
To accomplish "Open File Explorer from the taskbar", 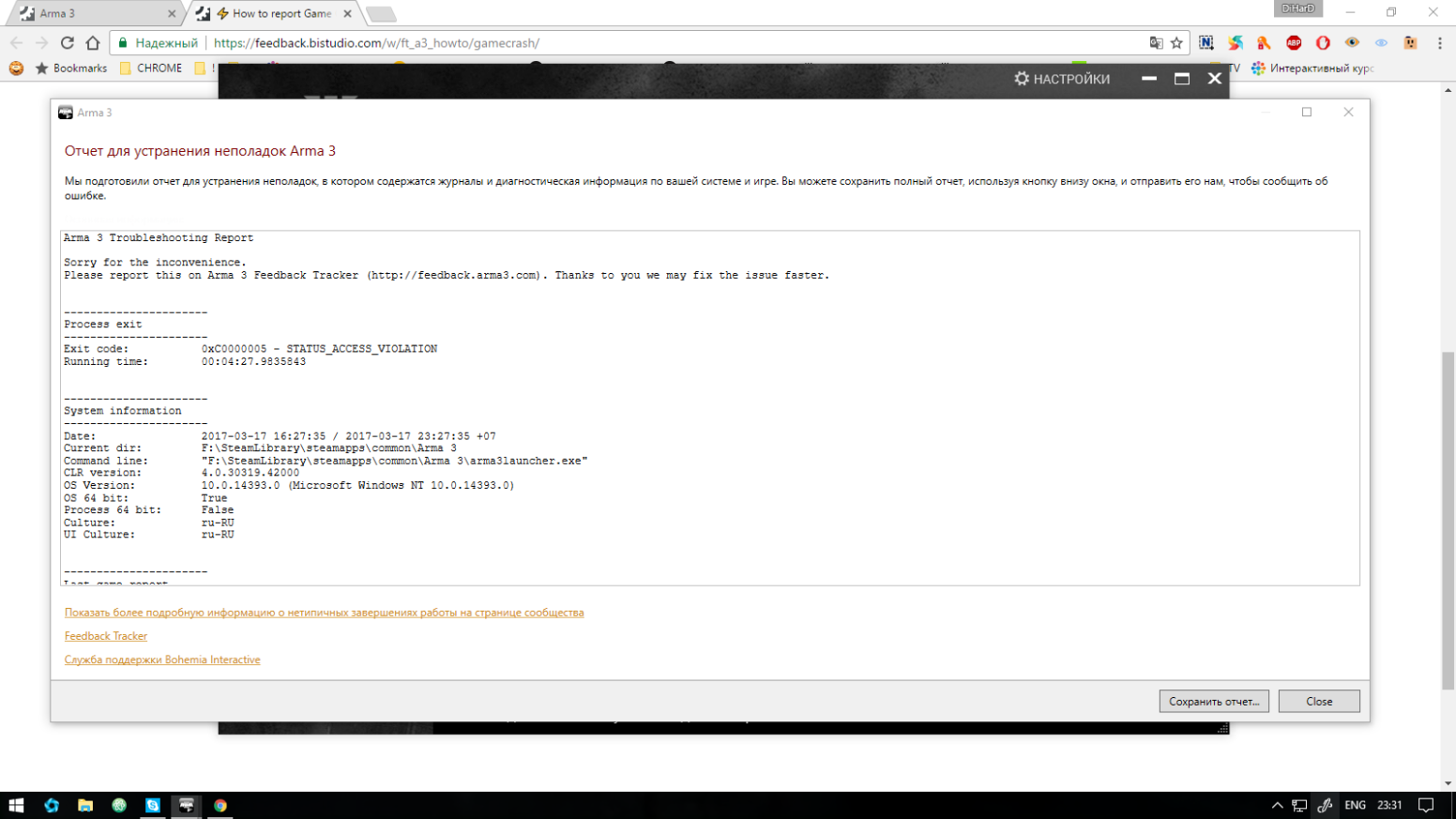I will pyautogui.click(x=84, y=805).
